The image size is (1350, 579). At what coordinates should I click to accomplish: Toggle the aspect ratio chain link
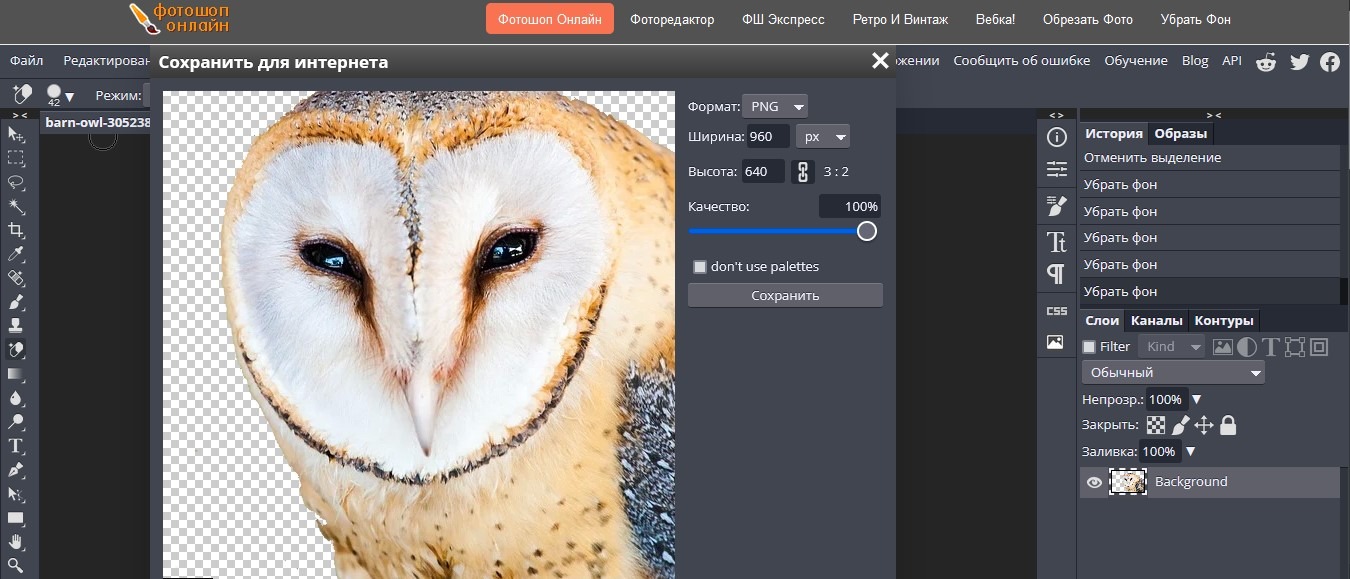[802, 172]
